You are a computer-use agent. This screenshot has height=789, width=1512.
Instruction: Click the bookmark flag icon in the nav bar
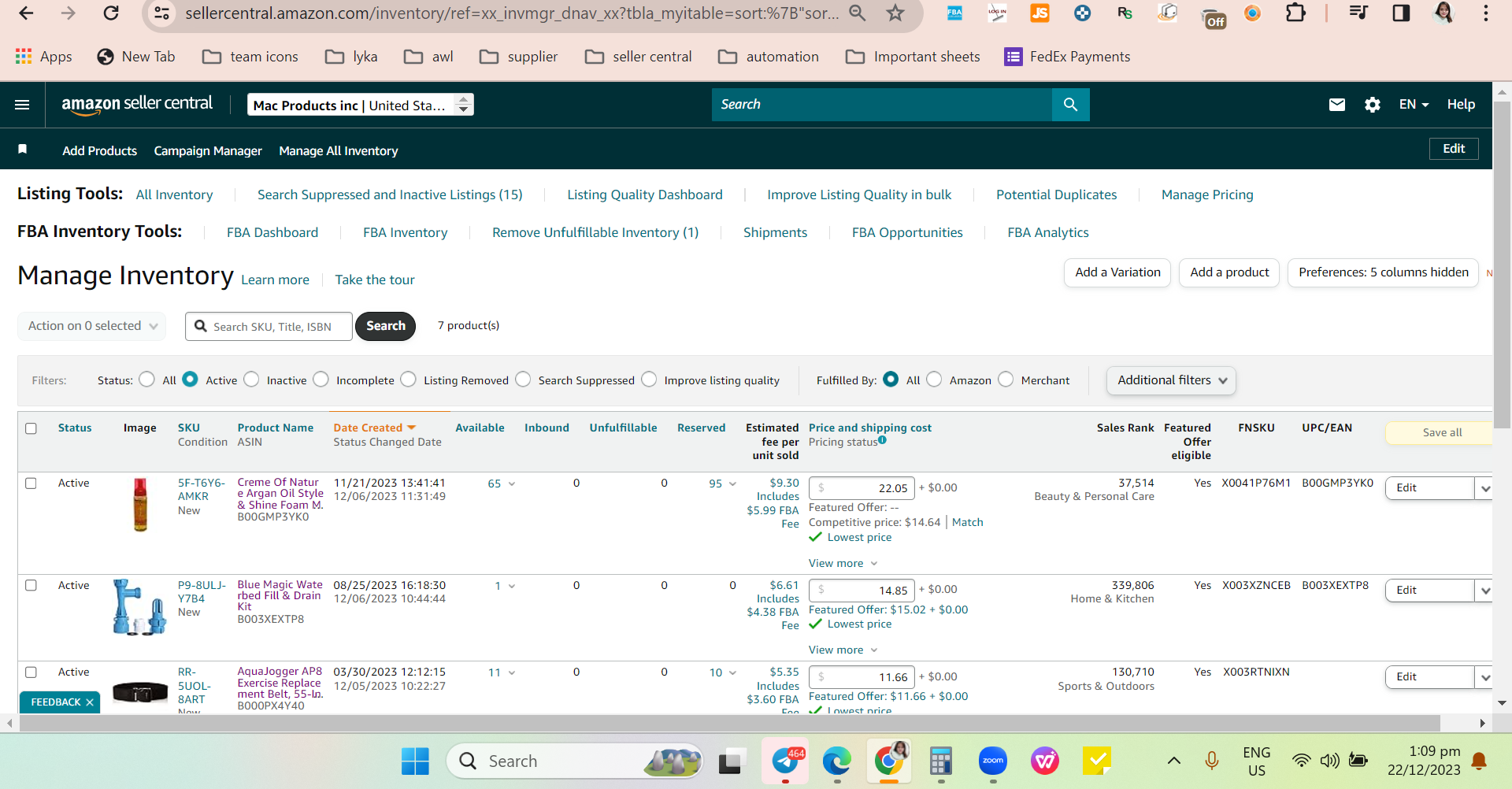(x=23, y=150)
